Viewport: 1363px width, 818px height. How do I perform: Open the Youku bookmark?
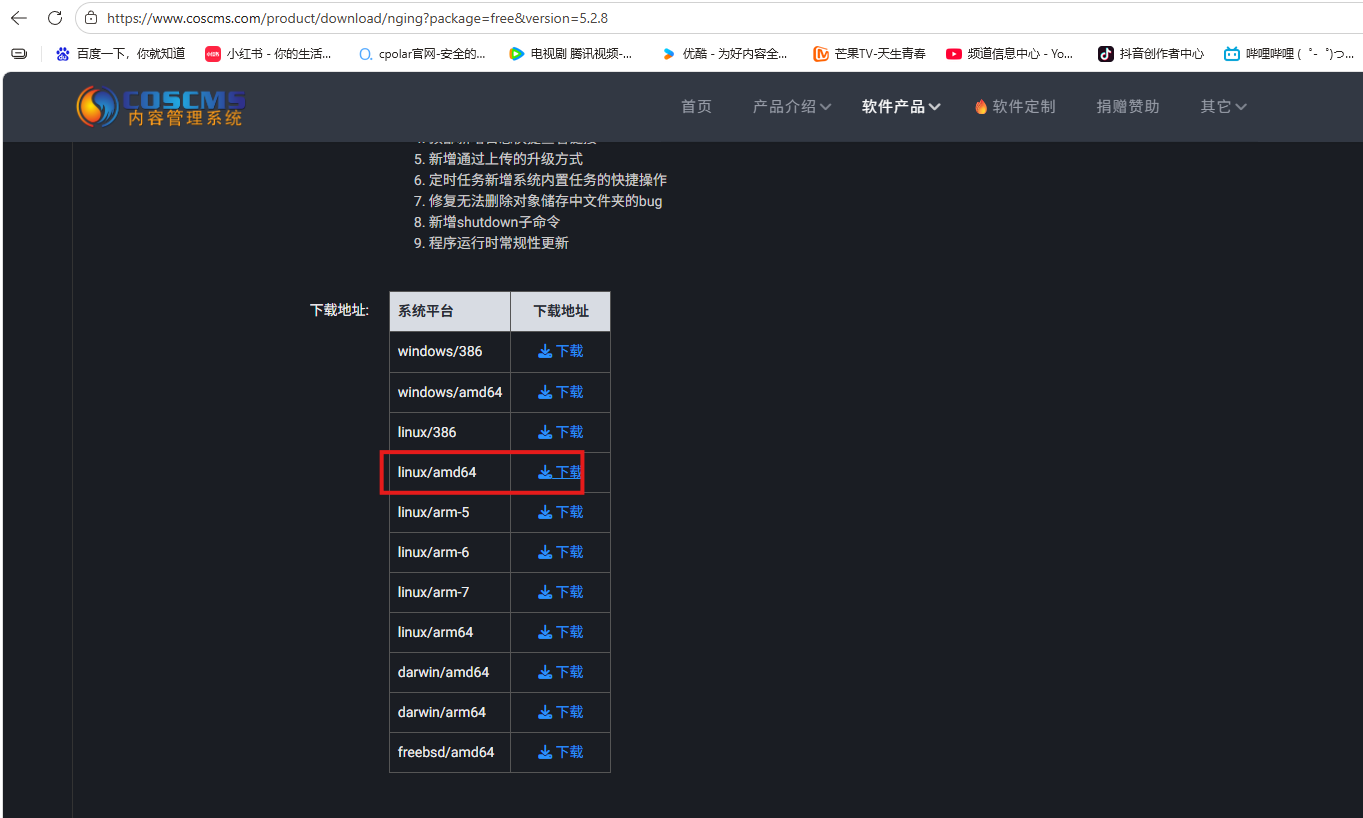pos(724,54)
